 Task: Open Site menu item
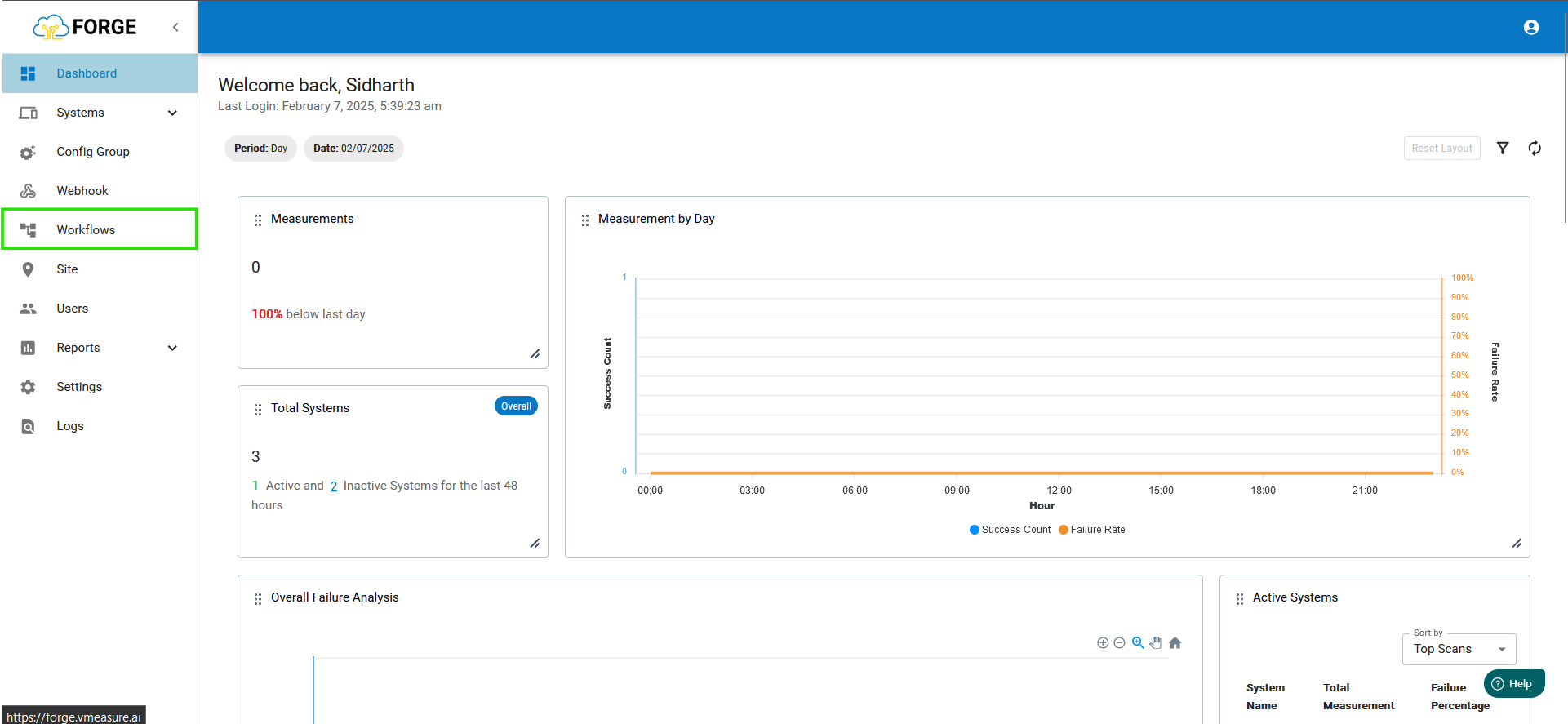pos(100,269)
